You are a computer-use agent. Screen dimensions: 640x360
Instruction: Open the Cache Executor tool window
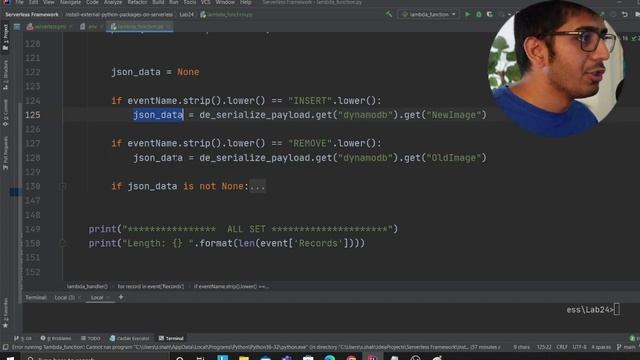point(129,338)
